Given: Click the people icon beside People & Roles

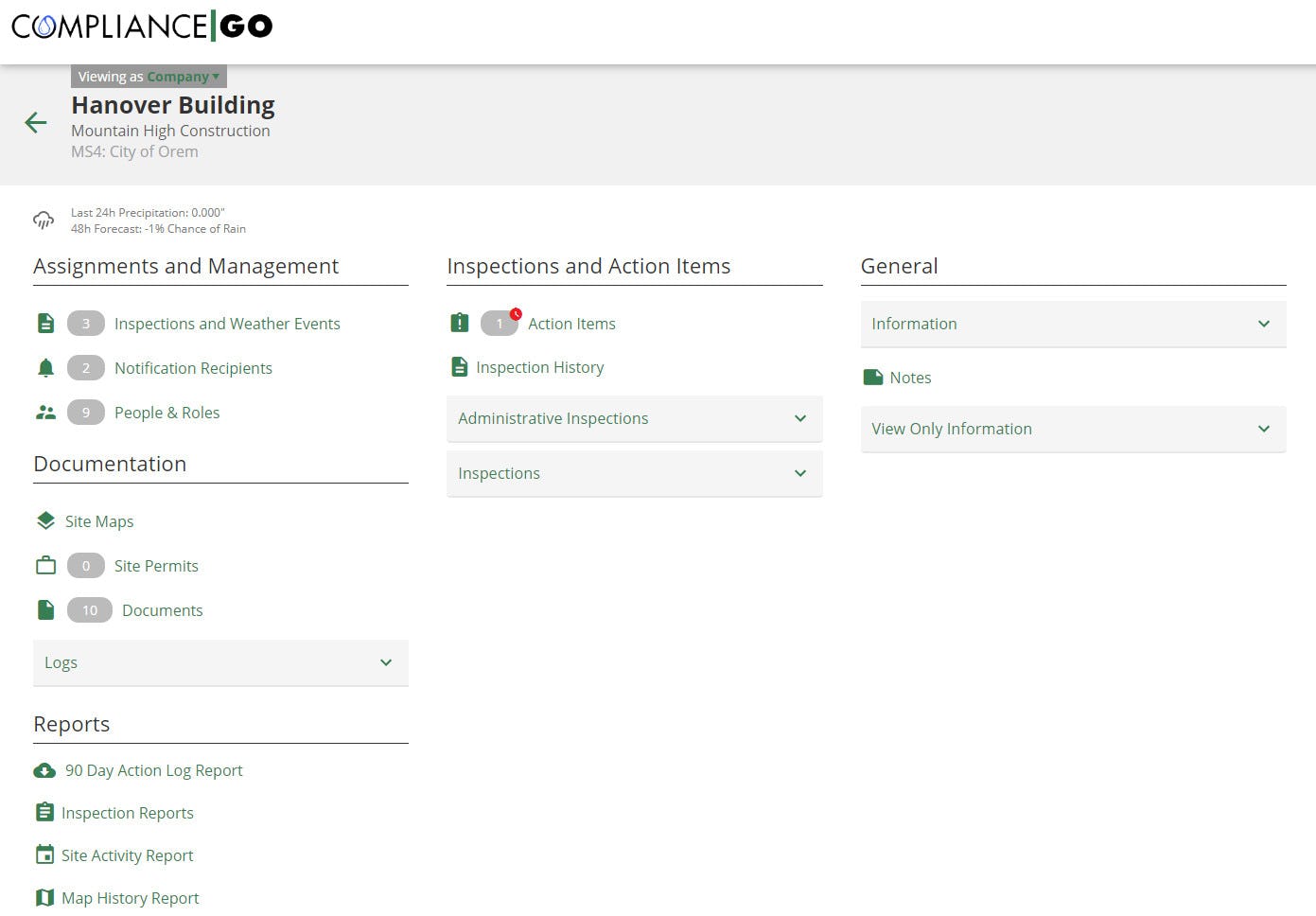Looking at the screenshot, I should coord(45,412).
